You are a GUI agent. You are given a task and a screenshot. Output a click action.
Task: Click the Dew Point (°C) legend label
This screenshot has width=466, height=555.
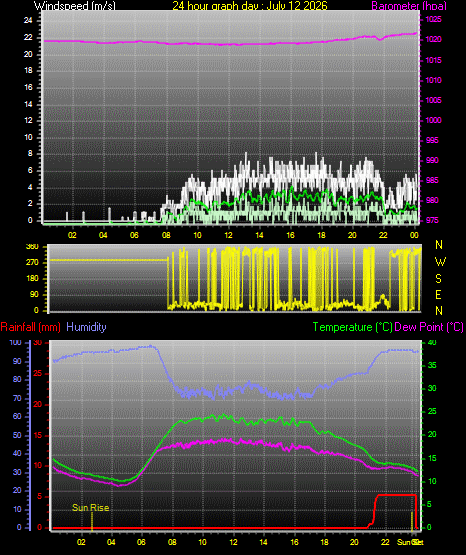point(429,327)
